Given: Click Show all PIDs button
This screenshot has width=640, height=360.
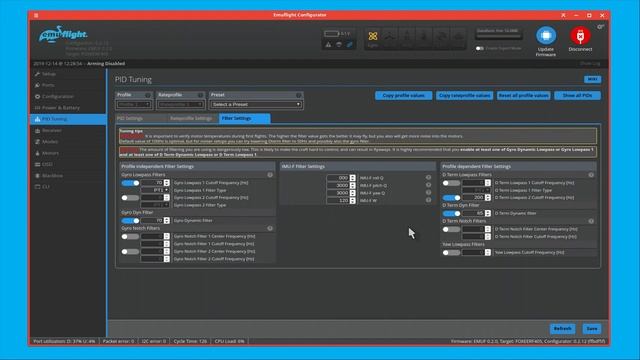Looking at the screenshot, I should [577, 96].
